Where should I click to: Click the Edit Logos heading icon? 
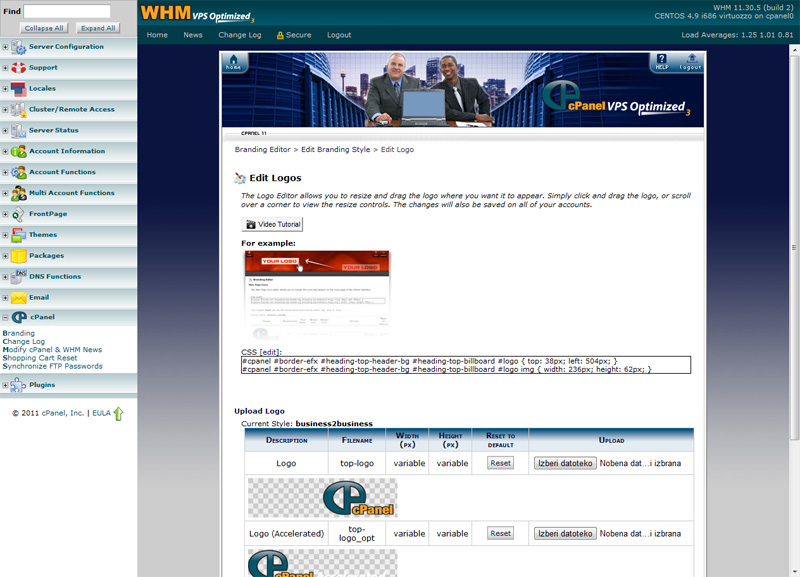(240, 178)
